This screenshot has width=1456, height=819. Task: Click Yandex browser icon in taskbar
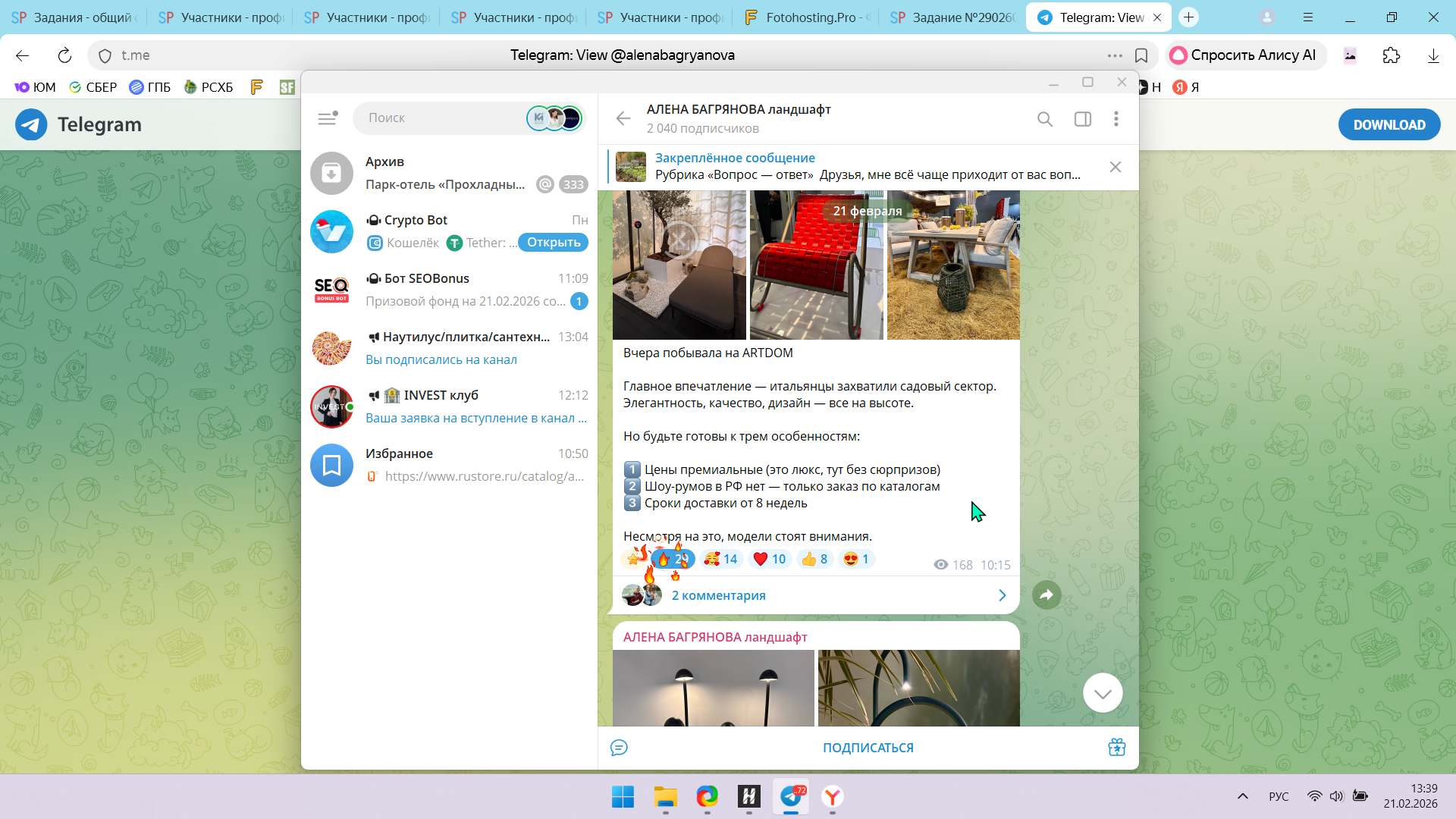pyautogui.click(x=833, y=797)
